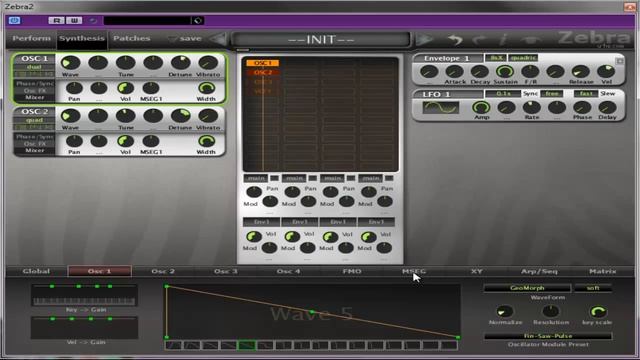Open the FMO tab

coord(352,271)
